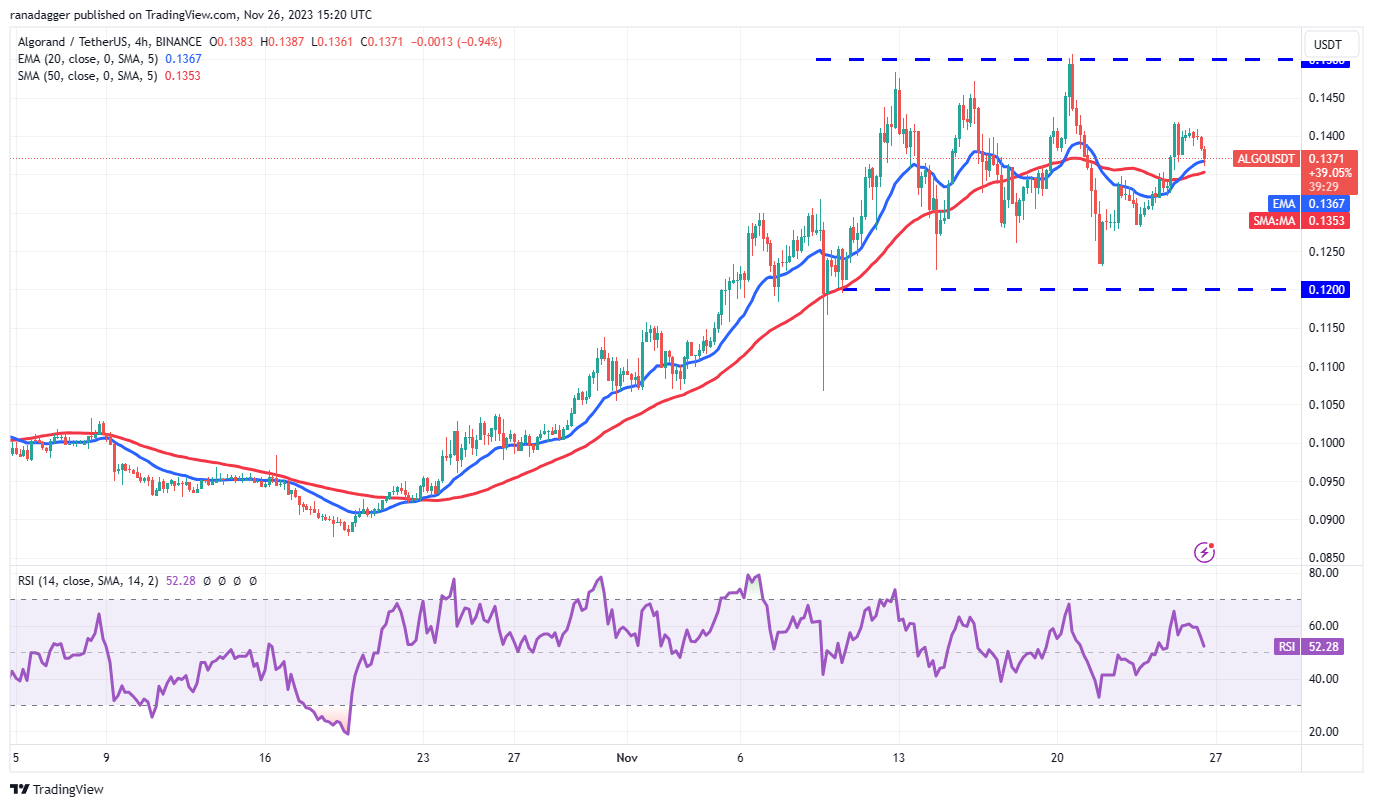Click the 0.1450 price on the scale
The image size is (1373, 807).
[1329, 98]
